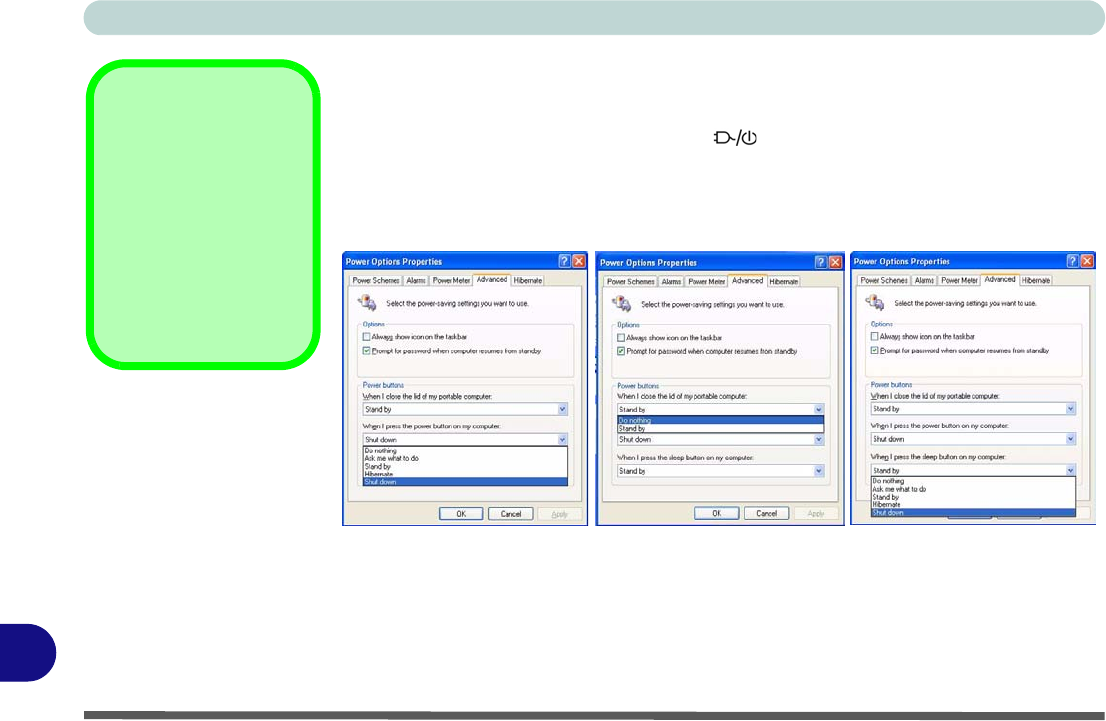The image size is (1106, 721).
Task: Enable 'Always show icon on the taskbar' in right dialog
Action: (874, 337)
